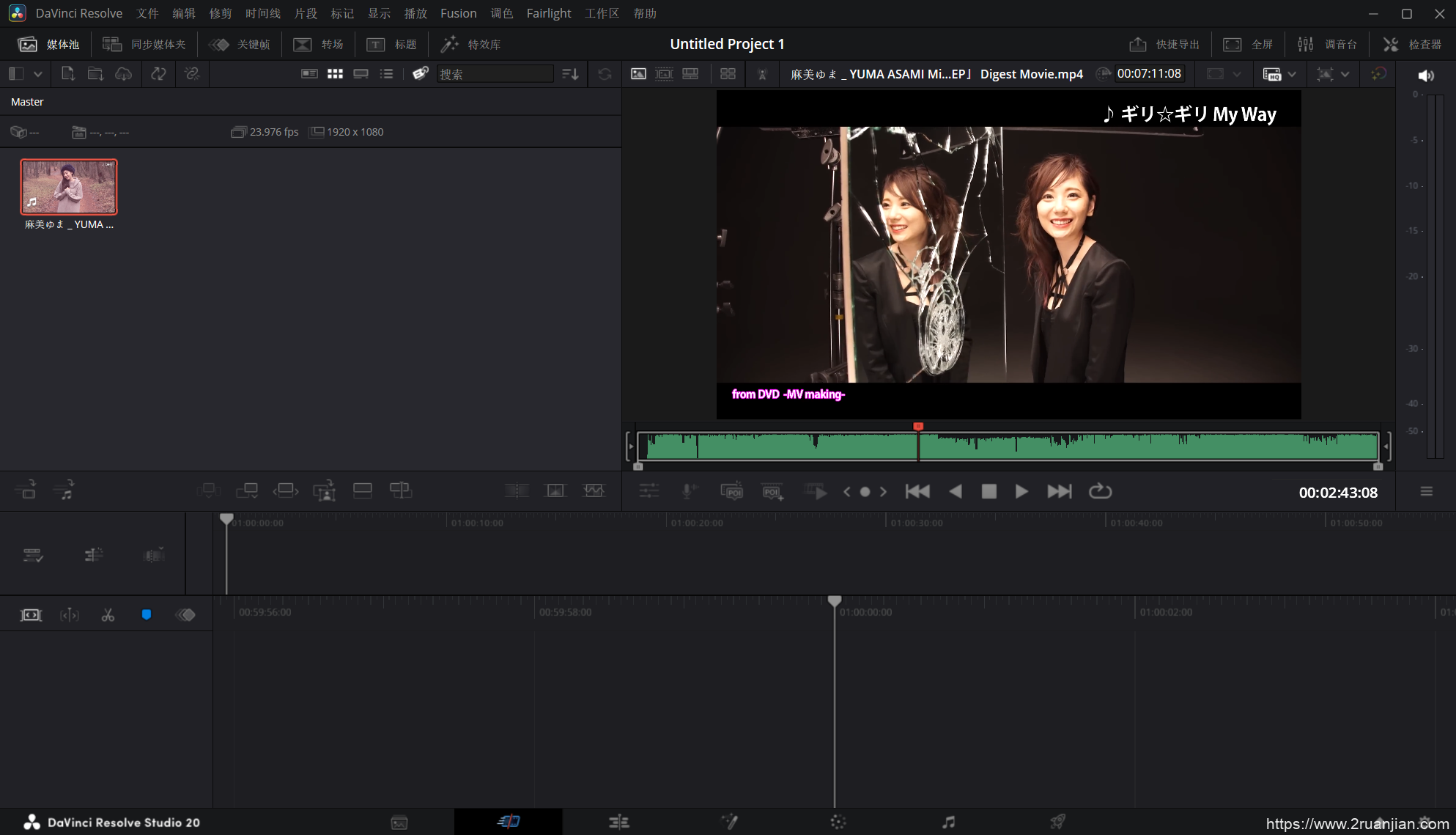
Task: Add a blue marker to timeline
Action: 147,615
